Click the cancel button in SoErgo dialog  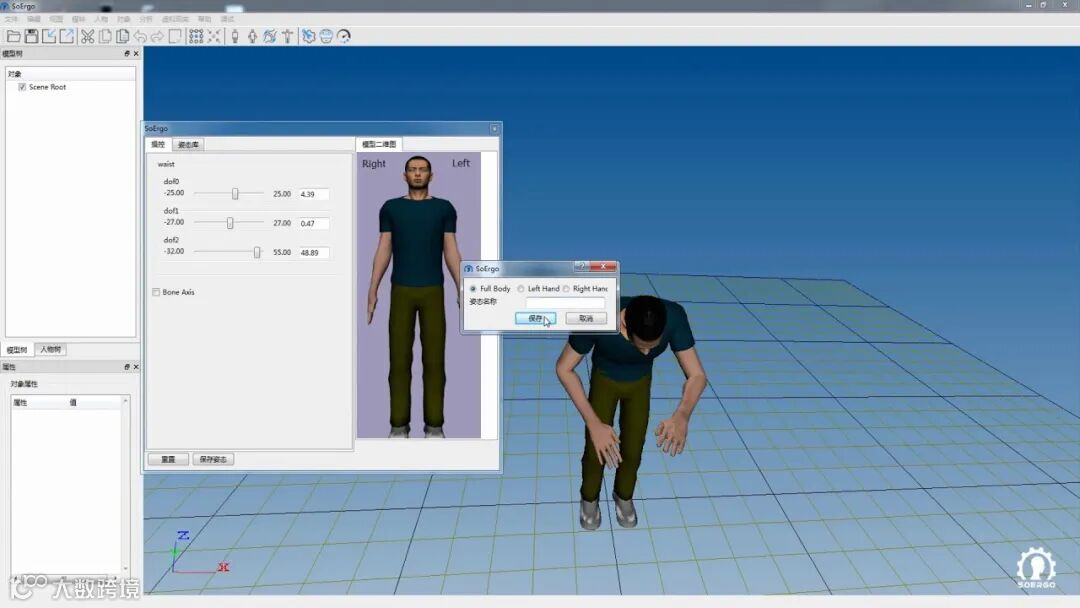click(x=586, y=318)
